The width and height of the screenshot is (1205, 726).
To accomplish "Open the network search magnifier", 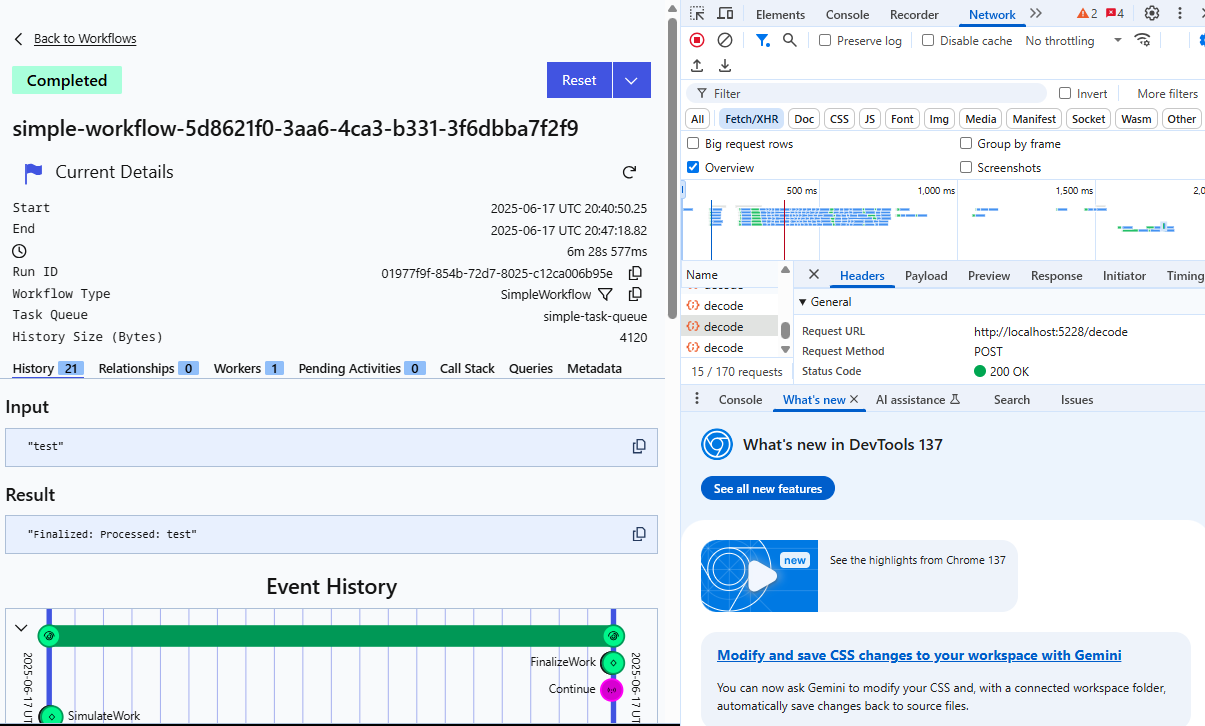I will (x=790, y=40).
